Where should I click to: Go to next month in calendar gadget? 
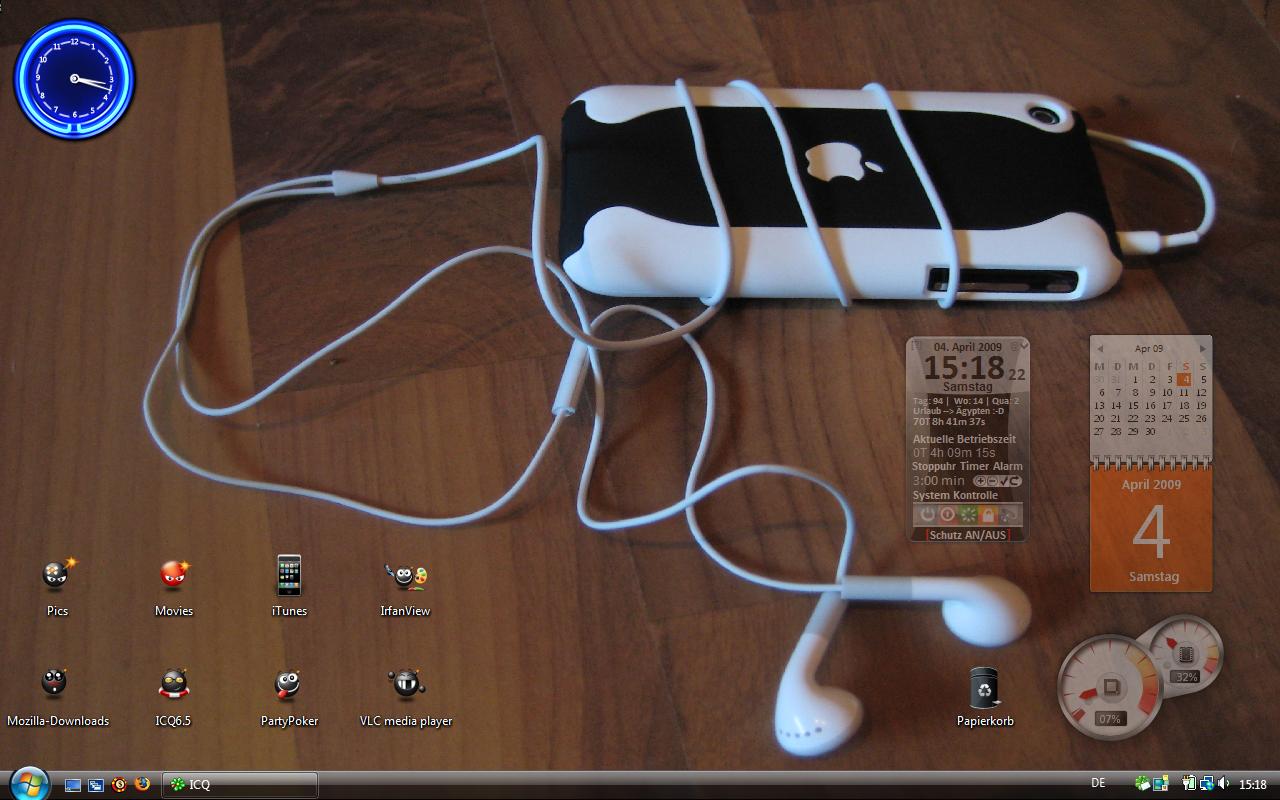tap(1203, 349)
